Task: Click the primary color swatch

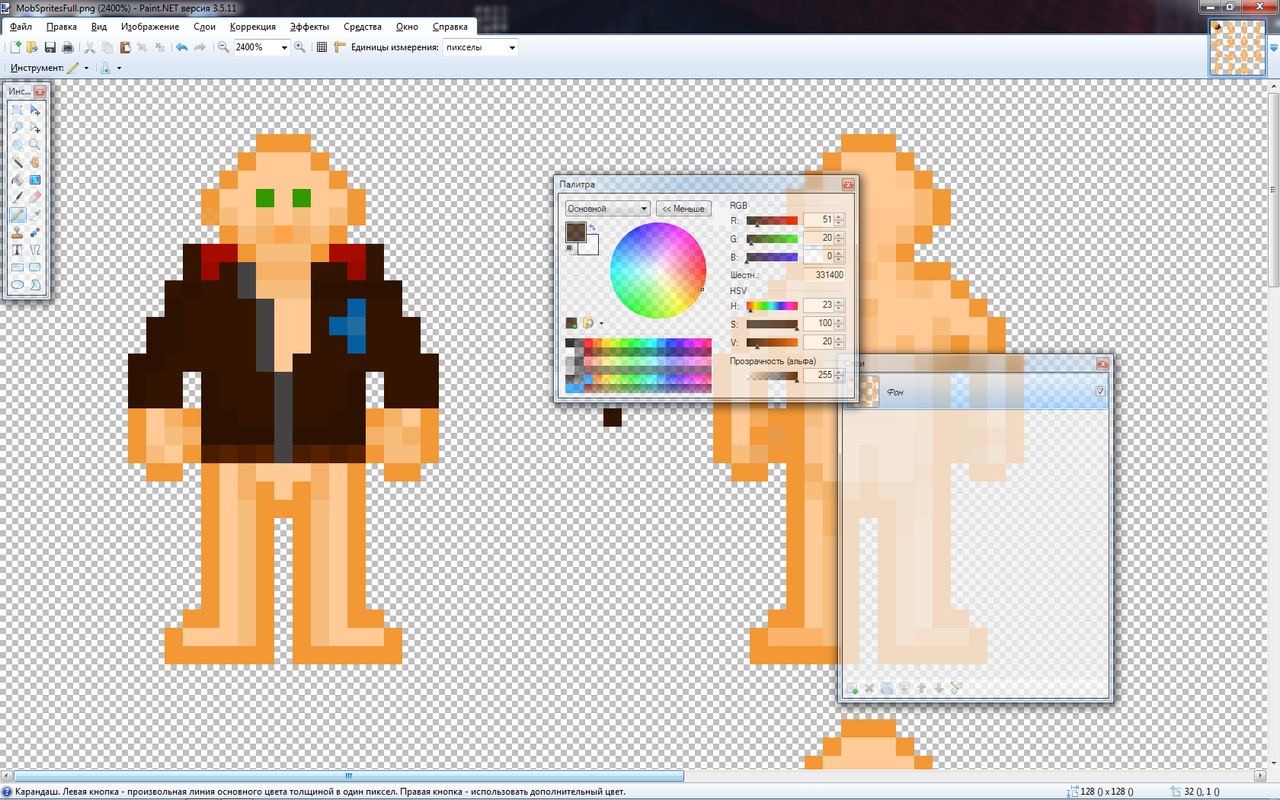Action: [575, 232]
